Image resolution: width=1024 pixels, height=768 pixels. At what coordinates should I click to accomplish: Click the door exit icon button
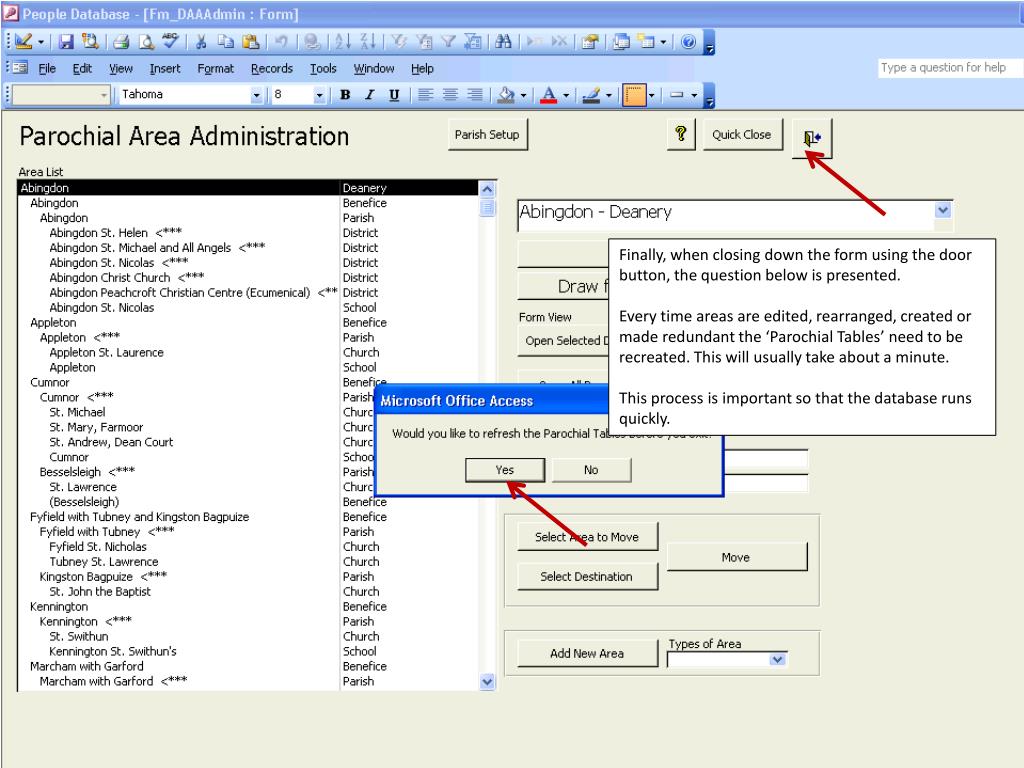812,138
